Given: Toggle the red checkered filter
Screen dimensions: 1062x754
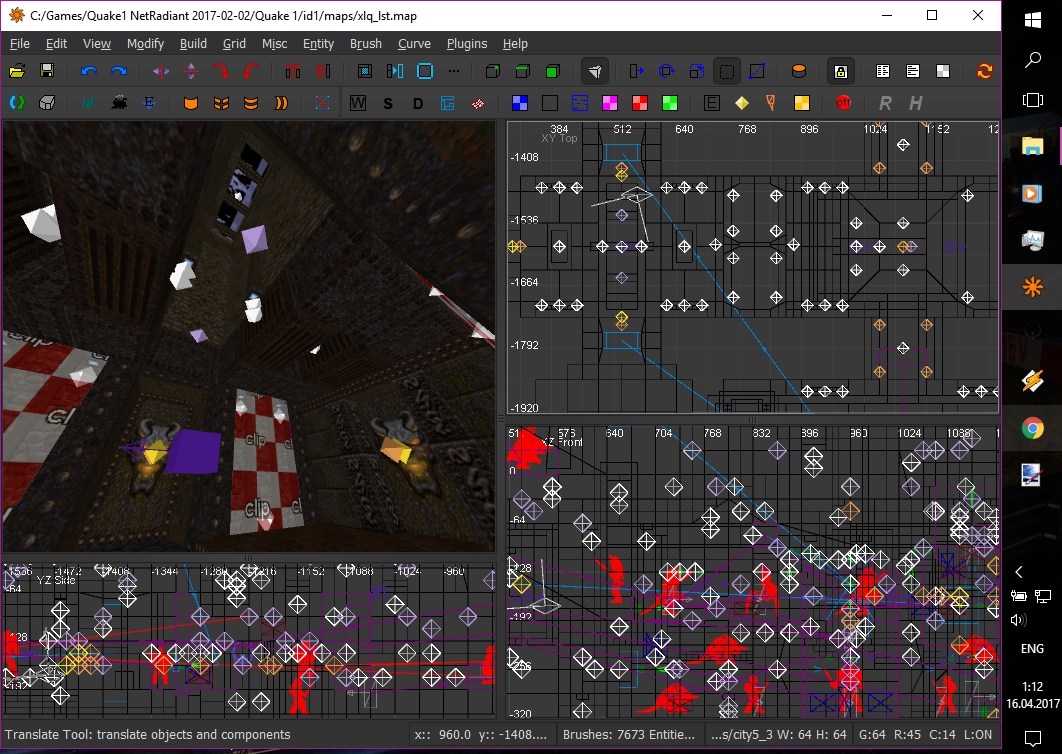Looking at the screenshot, I should tap(639, 103).
